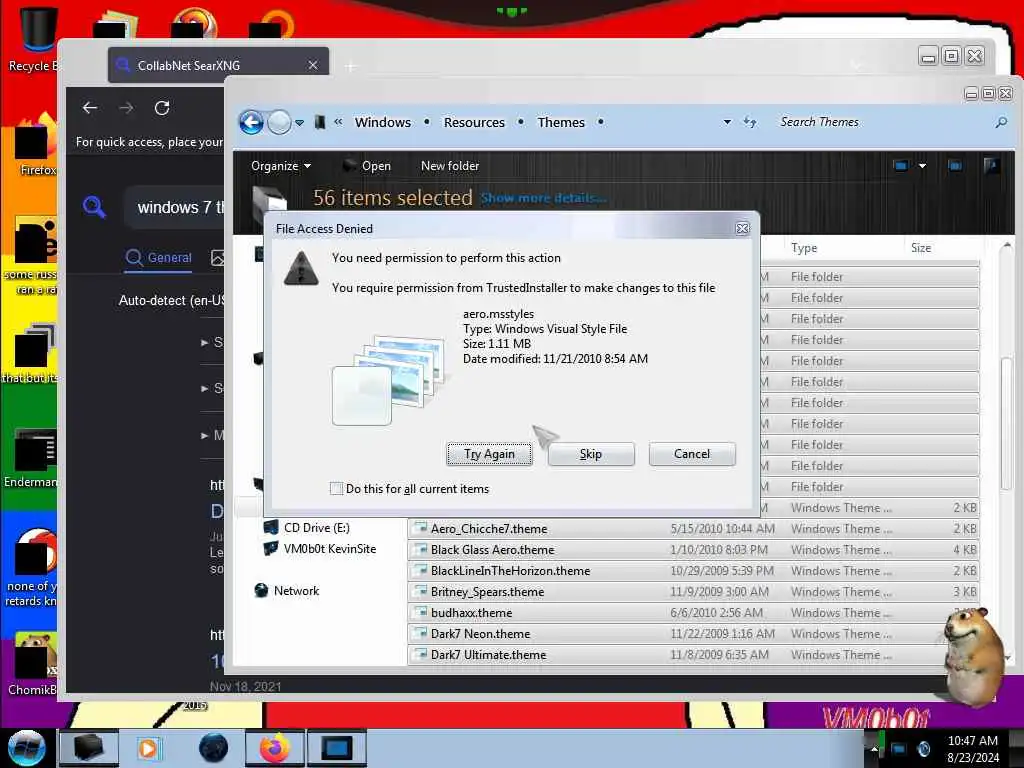This screenshot has height=768, width=1024.
Task: Click the browser back arrow
Action: 90,108
